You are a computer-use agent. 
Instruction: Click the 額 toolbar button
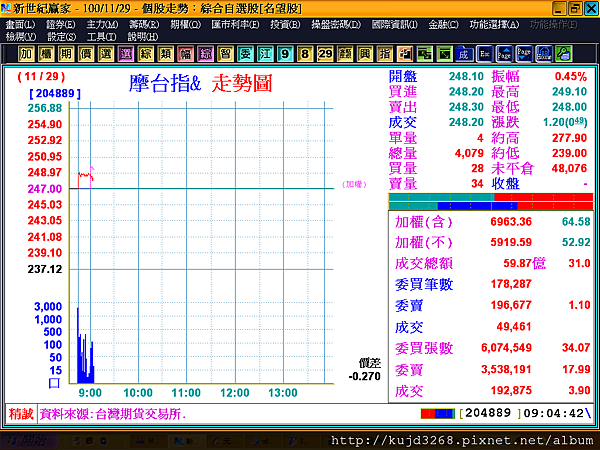(x=345, y=54)
